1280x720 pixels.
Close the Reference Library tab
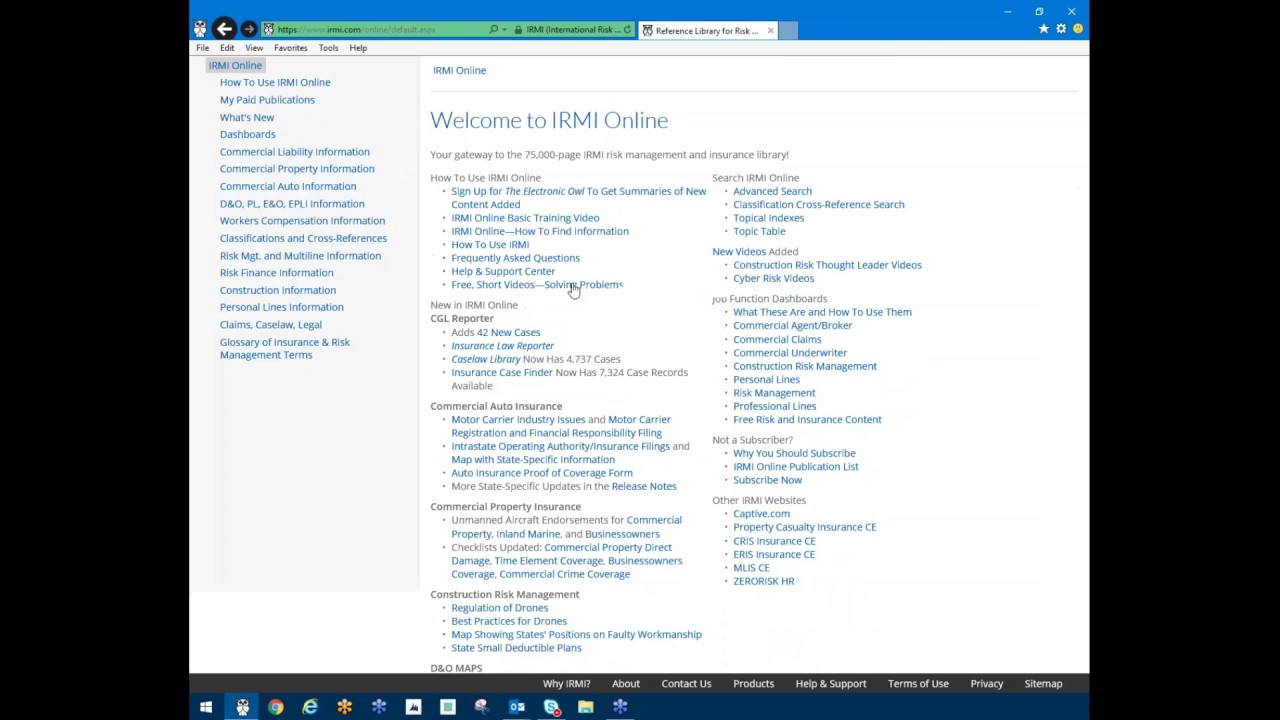click(770, 30)
